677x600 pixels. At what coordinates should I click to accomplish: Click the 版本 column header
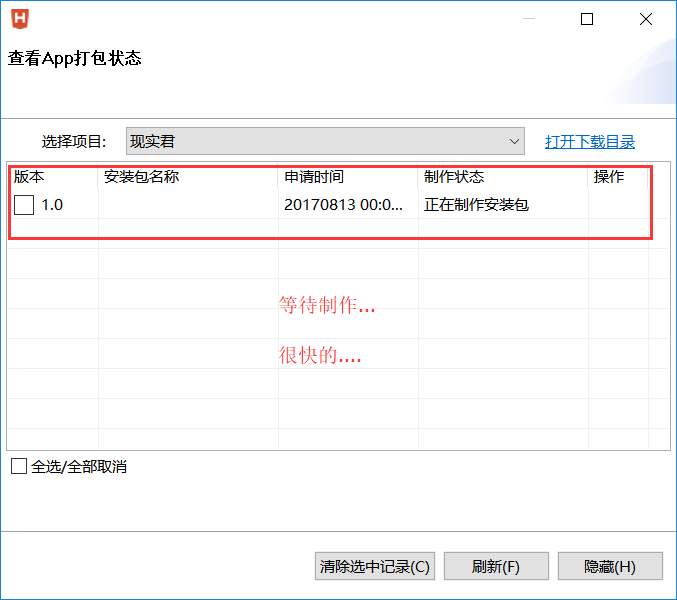[x=54, y=177]
